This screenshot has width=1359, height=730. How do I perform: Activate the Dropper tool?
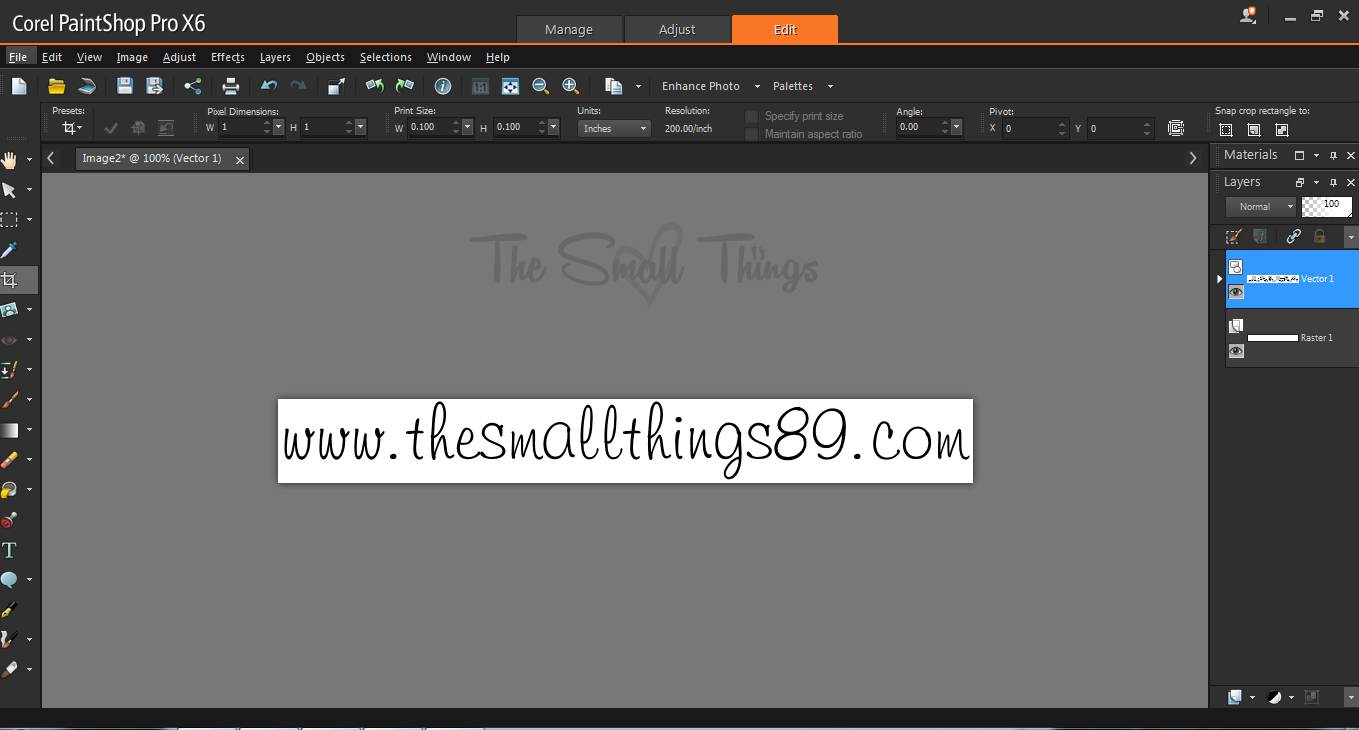tap(12, 249)
